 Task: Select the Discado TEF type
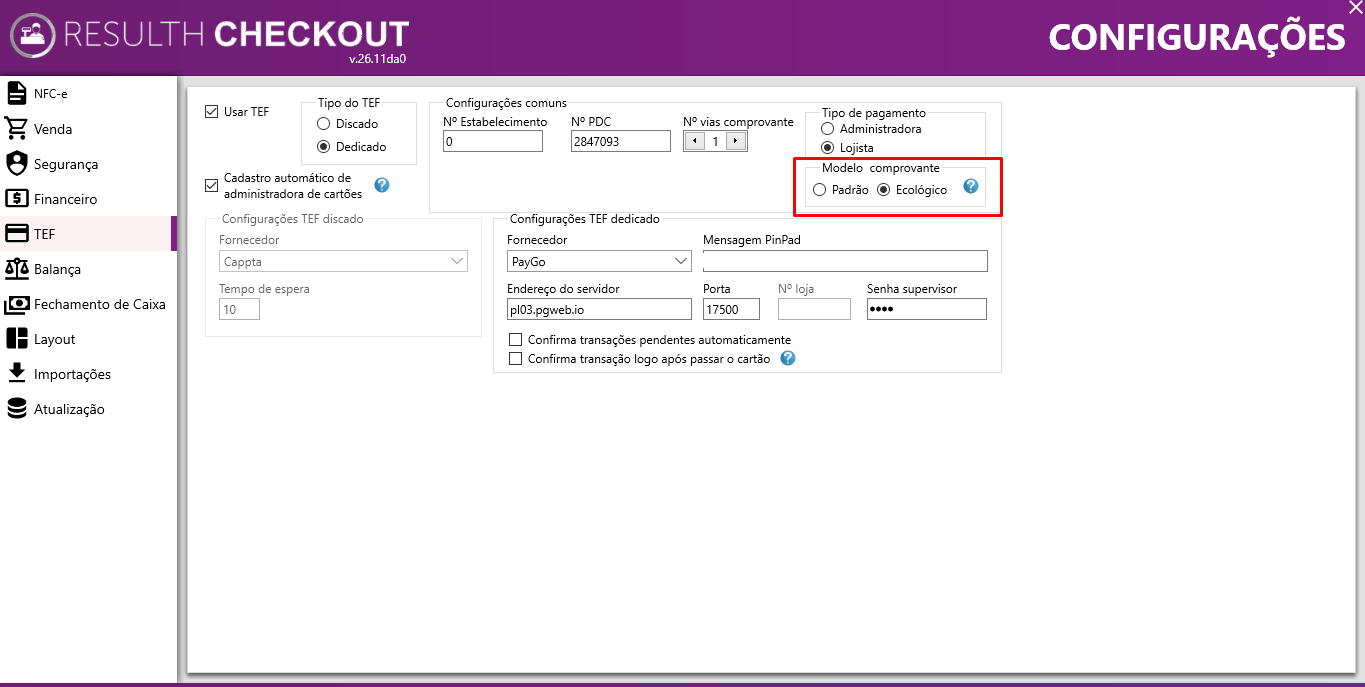pyautogui.click(x=323, y=124)
